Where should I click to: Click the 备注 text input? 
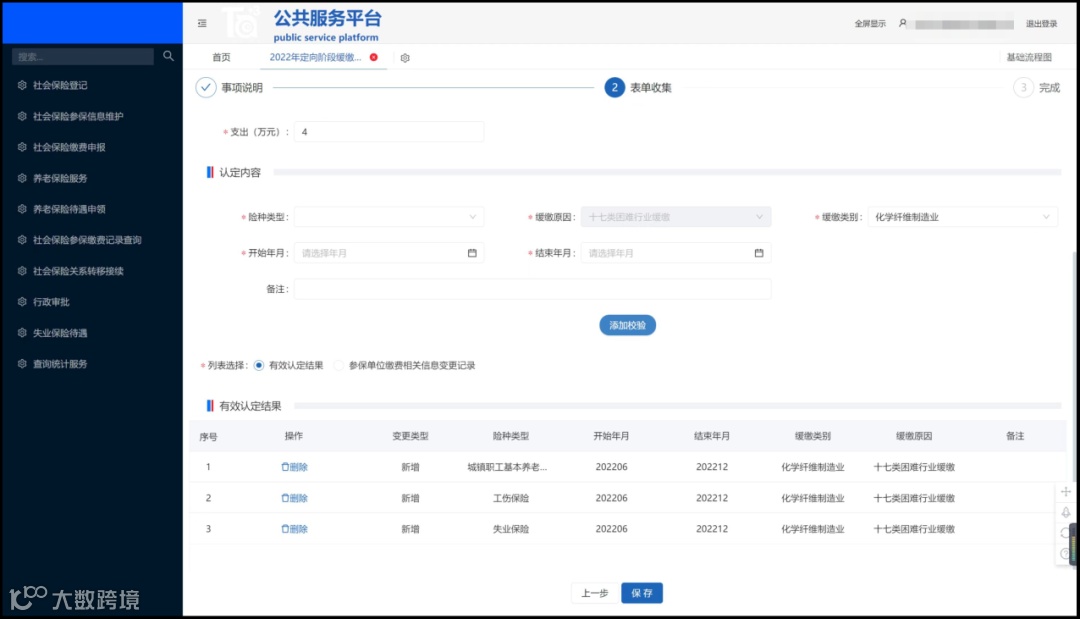coord(532,288)
